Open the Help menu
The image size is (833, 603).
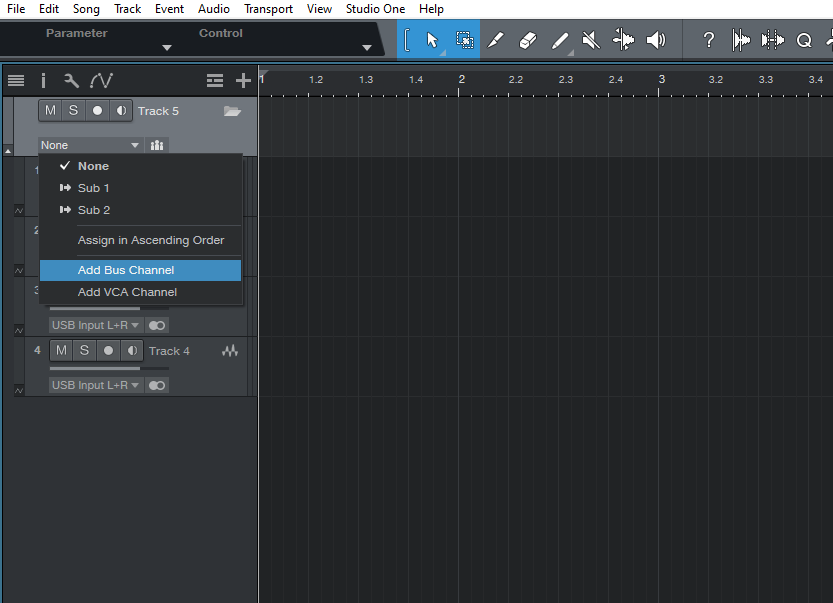pyautogui.click(x=431, y=9)
